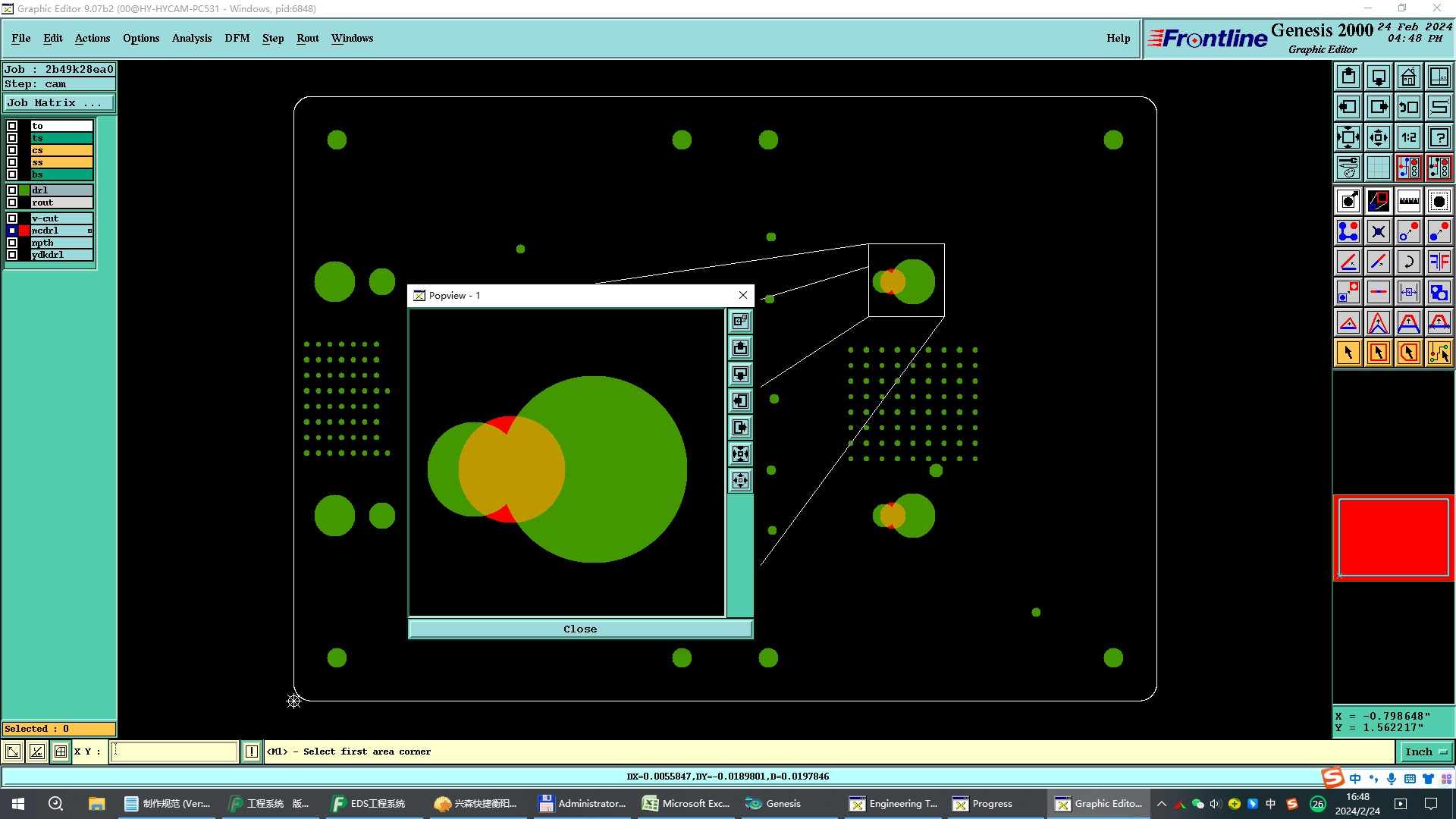The image size is (1456, 819).
Task: Click the 1:2 zoom scale icon
Action: coord(1408,137)
